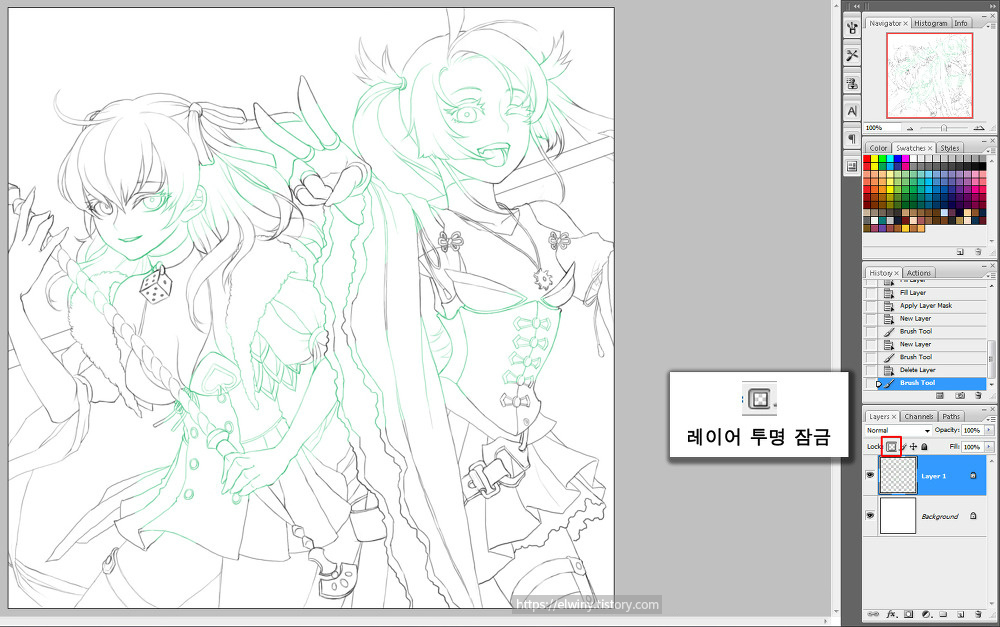Viewport: 1000px width, 627px height.
Task: Hide Layer 1 with its eye icon
Action: point(870,475)
